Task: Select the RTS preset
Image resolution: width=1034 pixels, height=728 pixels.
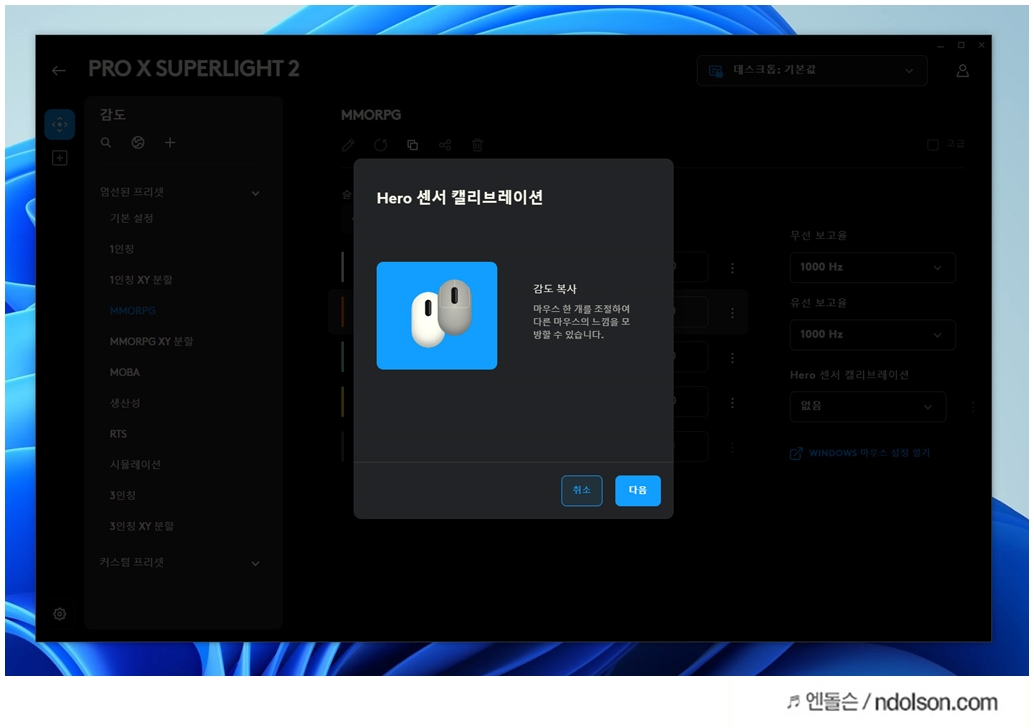Action: pos(118,434)
